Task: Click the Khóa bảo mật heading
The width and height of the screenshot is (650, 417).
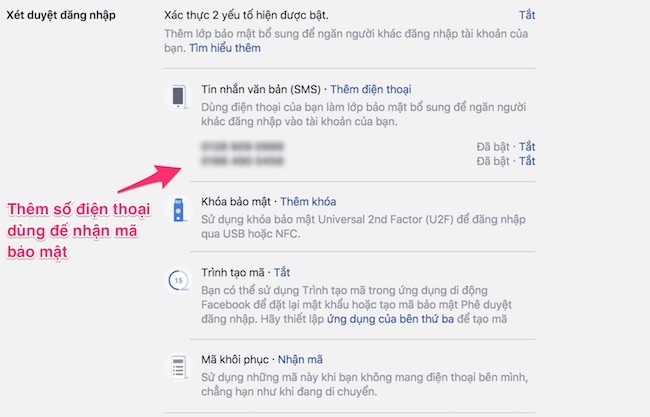Action: (235, 202)
